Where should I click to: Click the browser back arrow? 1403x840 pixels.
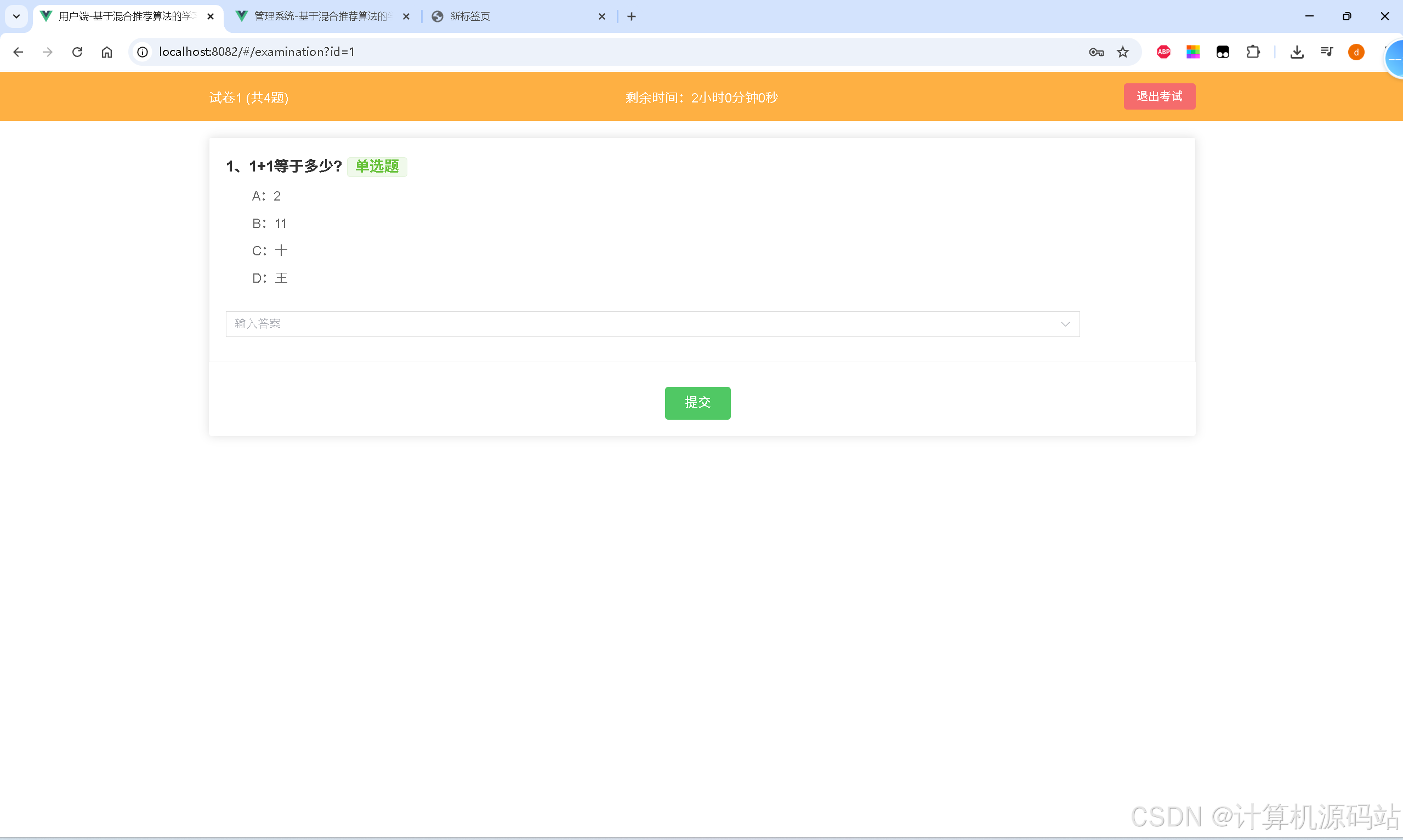tap(18, 52)
